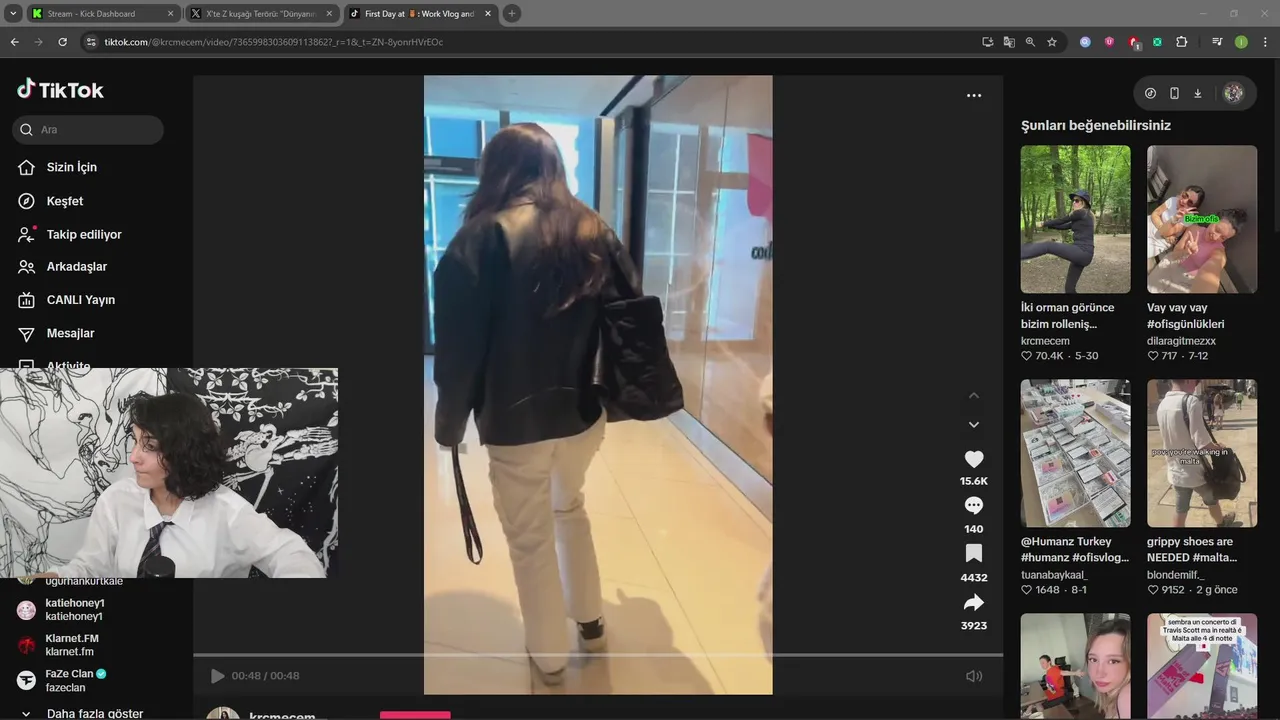
Task: Click the Ara search field
Action: (x=88, y=130)
